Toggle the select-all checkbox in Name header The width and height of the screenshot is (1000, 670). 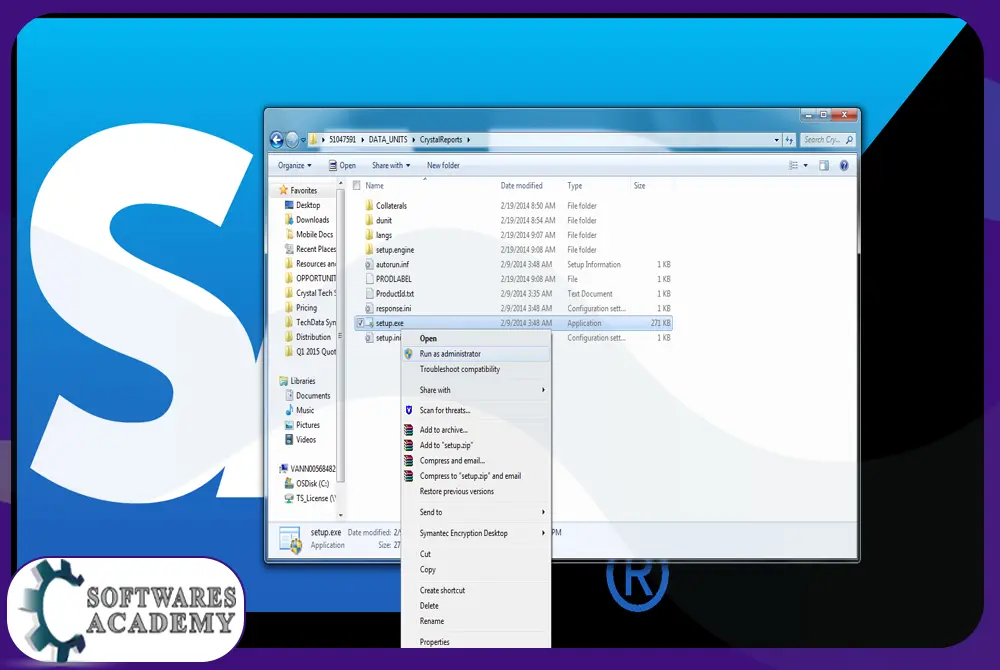point(357,186)
